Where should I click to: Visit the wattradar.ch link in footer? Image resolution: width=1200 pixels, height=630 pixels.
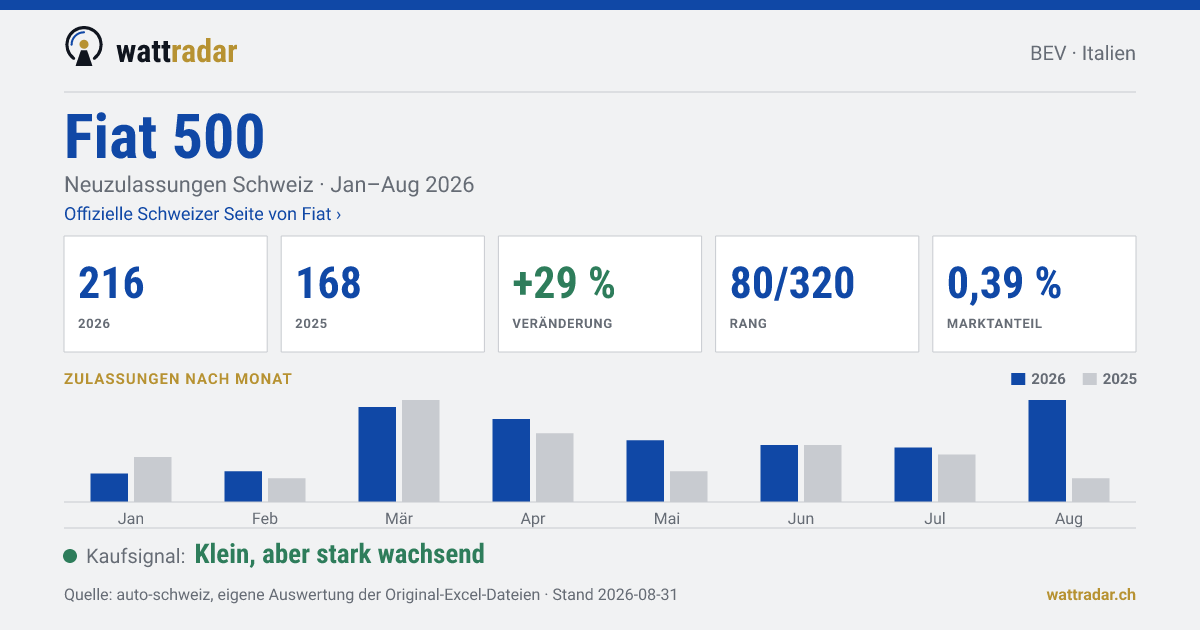(1091, 594)
